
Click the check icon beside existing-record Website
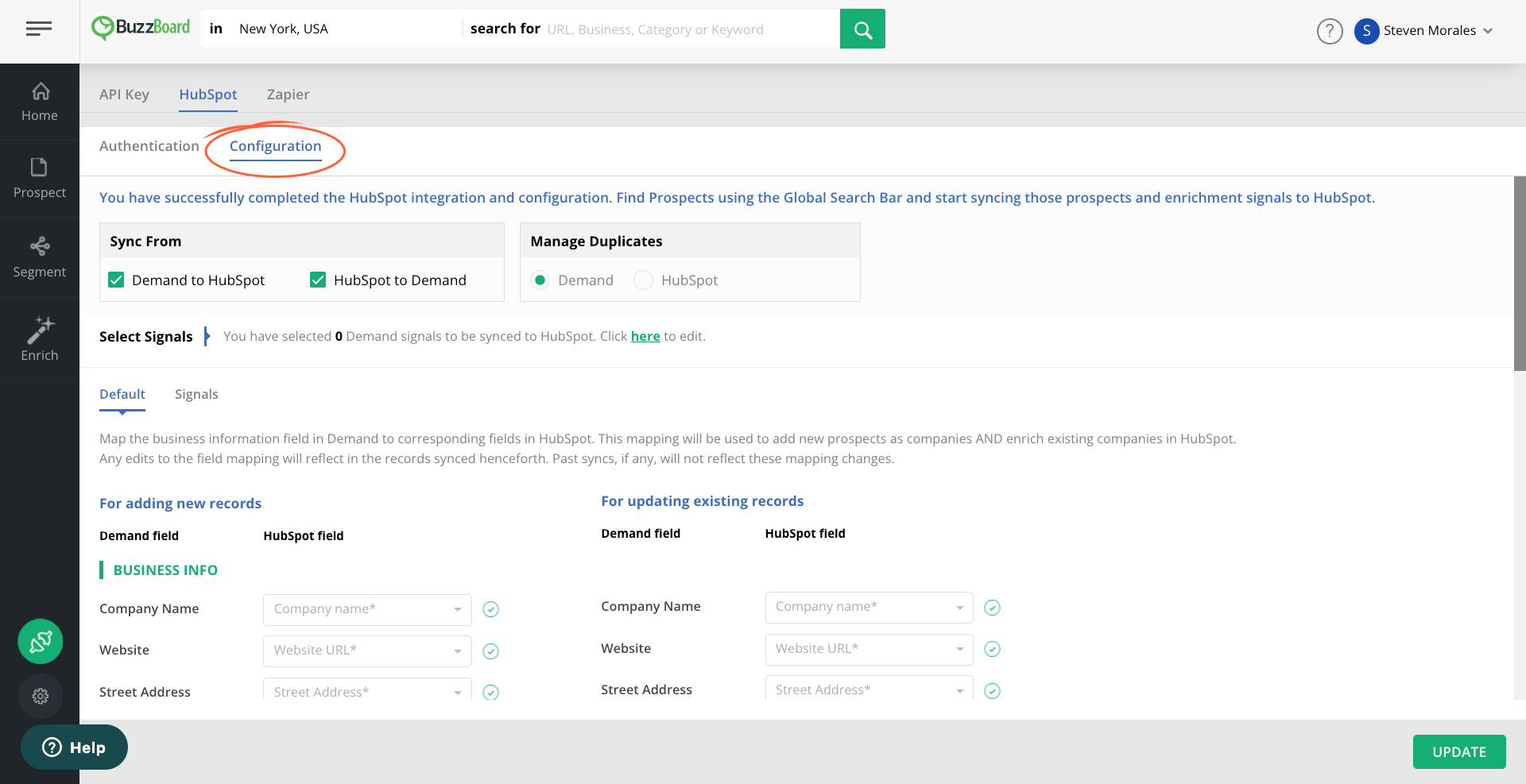pos(992,649)
